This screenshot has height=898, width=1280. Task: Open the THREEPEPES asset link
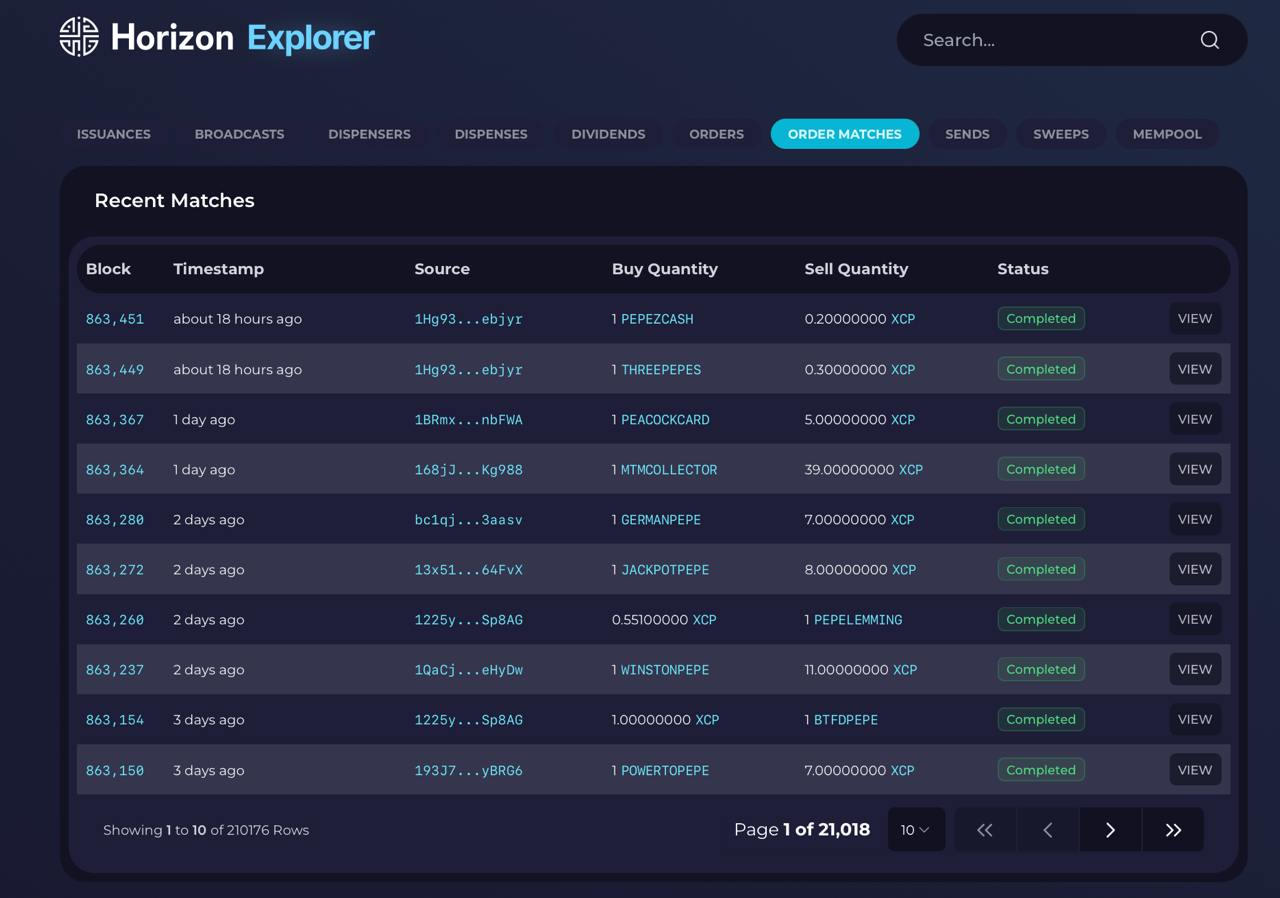[661, 369]
